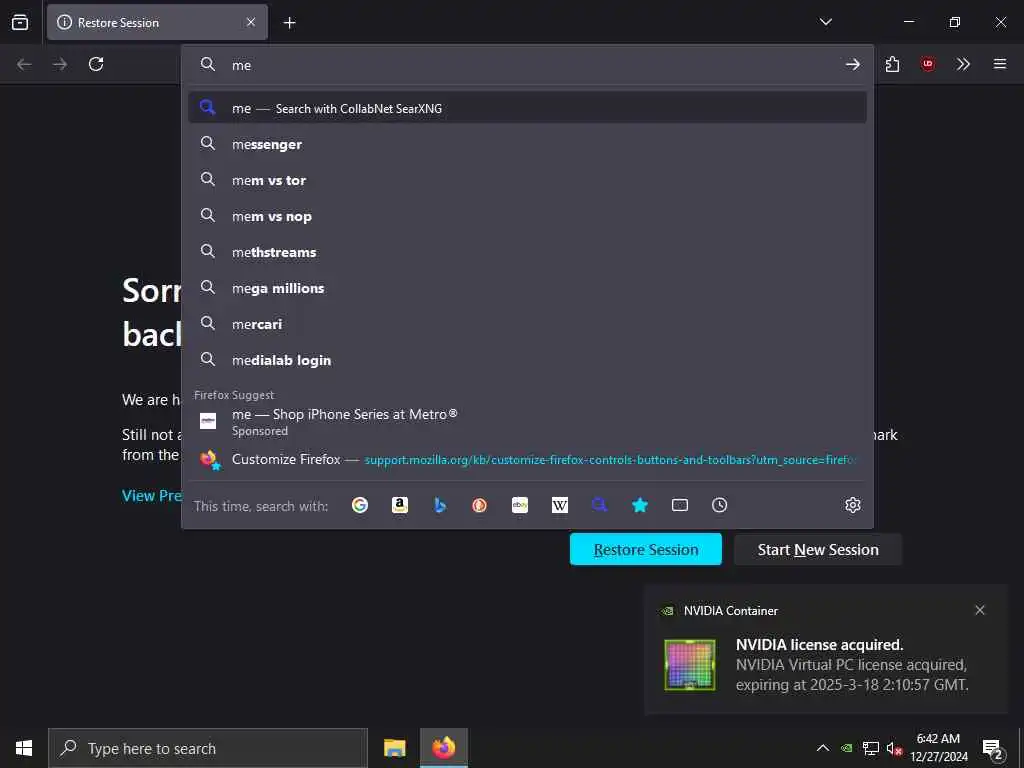
Task: Search this time with Amazon
Action: pyautogui.click(x=400, y=505)
